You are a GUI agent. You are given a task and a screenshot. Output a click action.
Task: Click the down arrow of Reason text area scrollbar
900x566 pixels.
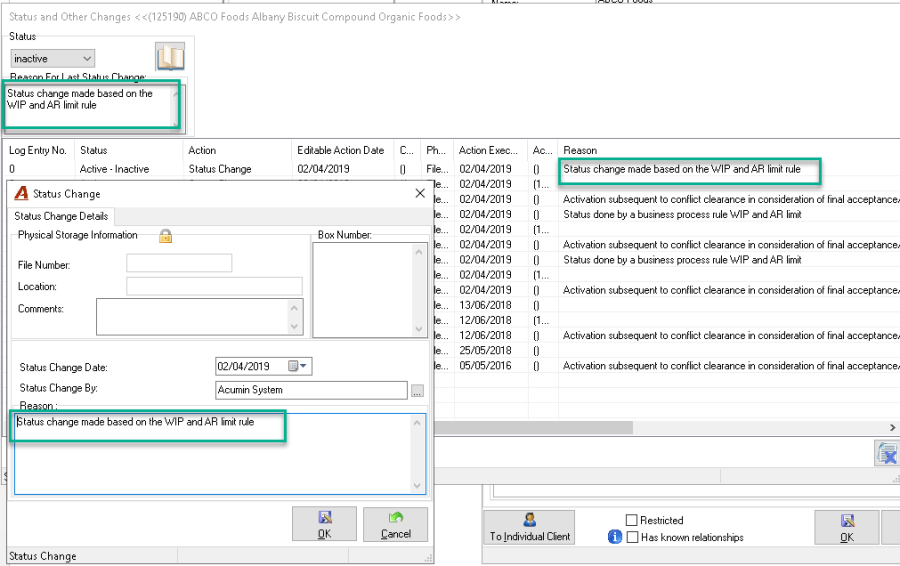pos(417,486)
